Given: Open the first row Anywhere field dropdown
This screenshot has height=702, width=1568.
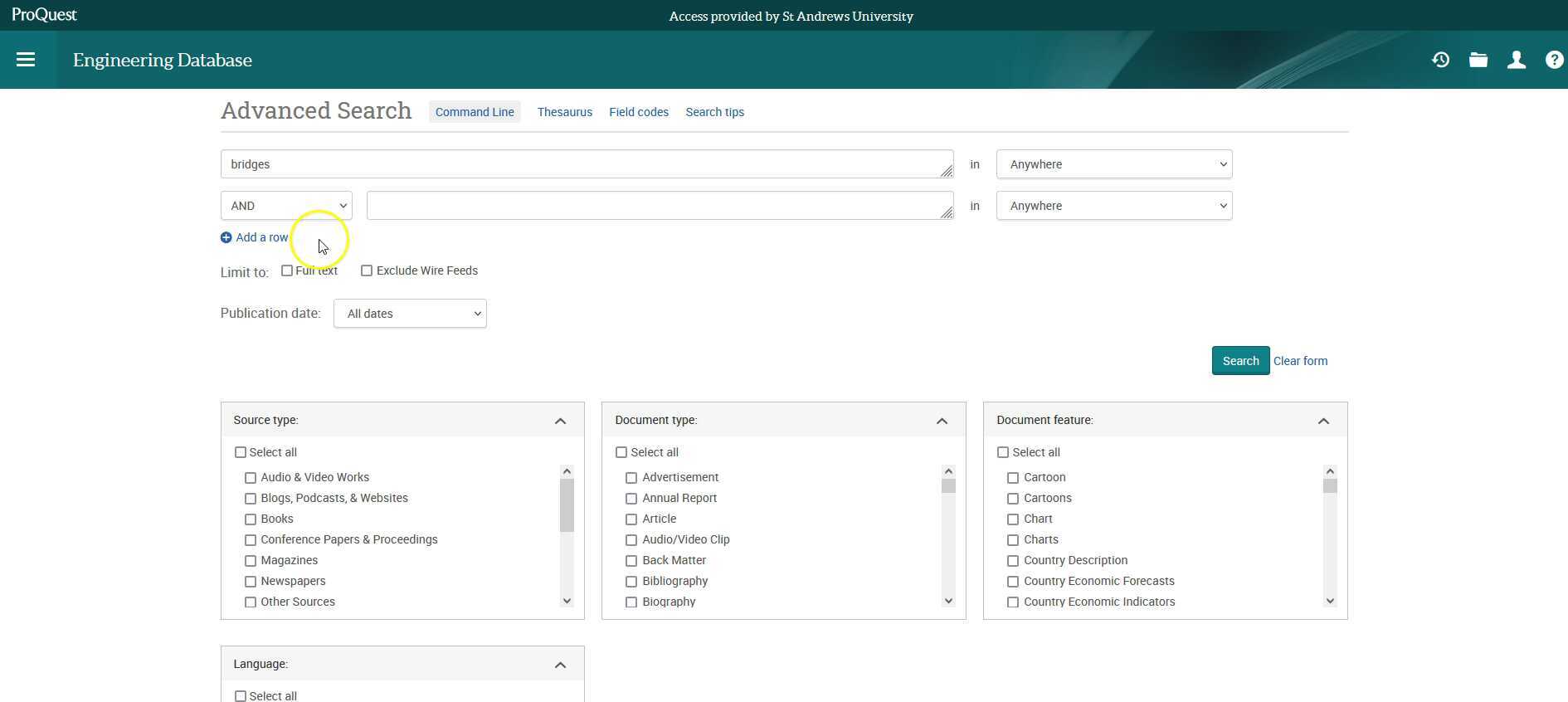Looking at the screenshot, I should tap(1113, 164).
